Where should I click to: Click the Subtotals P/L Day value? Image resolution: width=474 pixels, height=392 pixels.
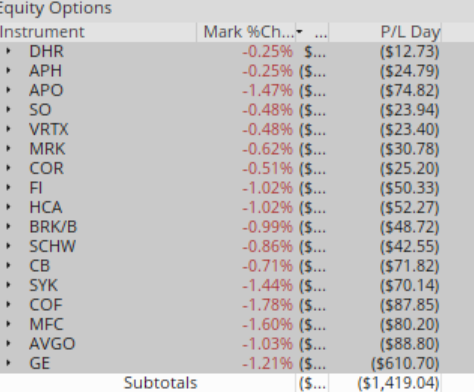(x=398, y=383)
